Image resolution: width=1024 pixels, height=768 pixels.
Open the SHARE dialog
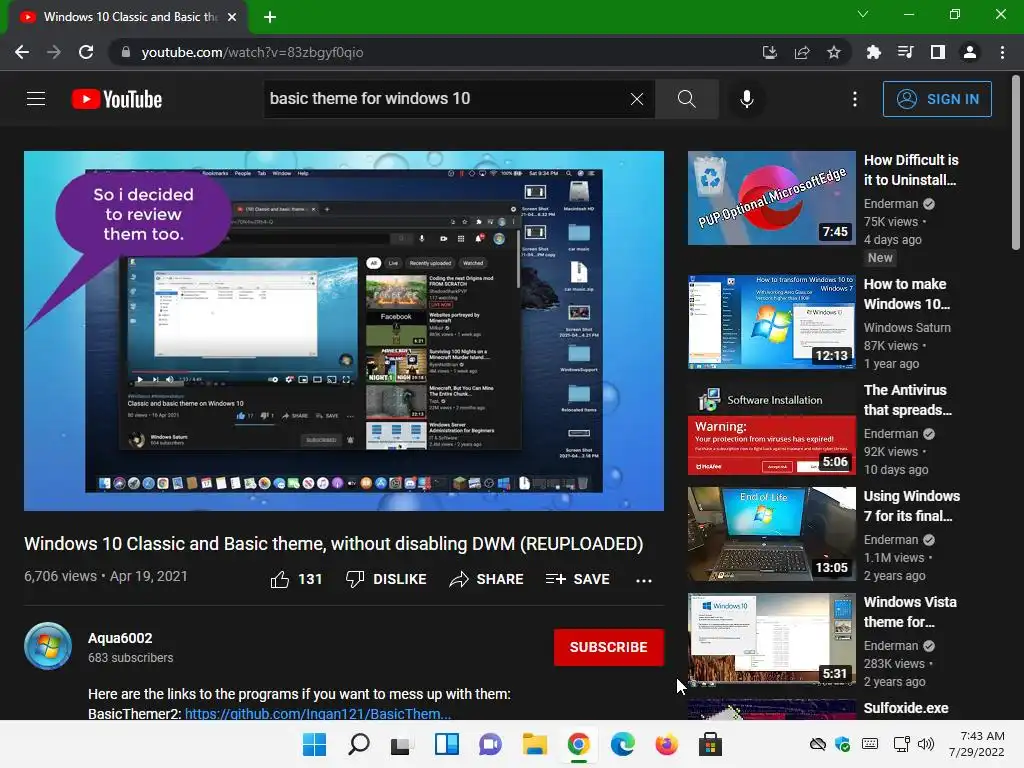487,579
